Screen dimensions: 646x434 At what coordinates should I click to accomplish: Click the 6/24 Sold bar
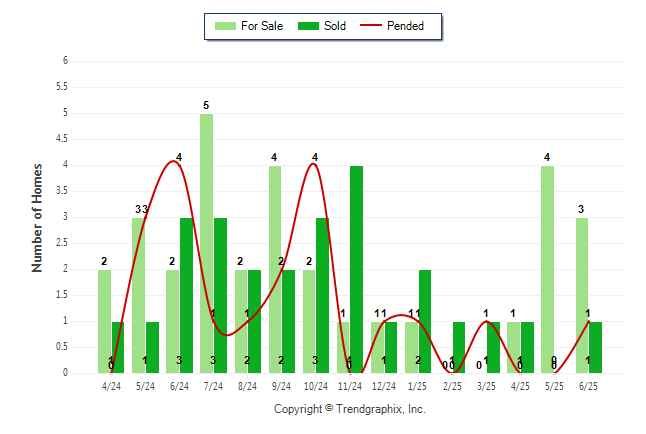point(186,296)
